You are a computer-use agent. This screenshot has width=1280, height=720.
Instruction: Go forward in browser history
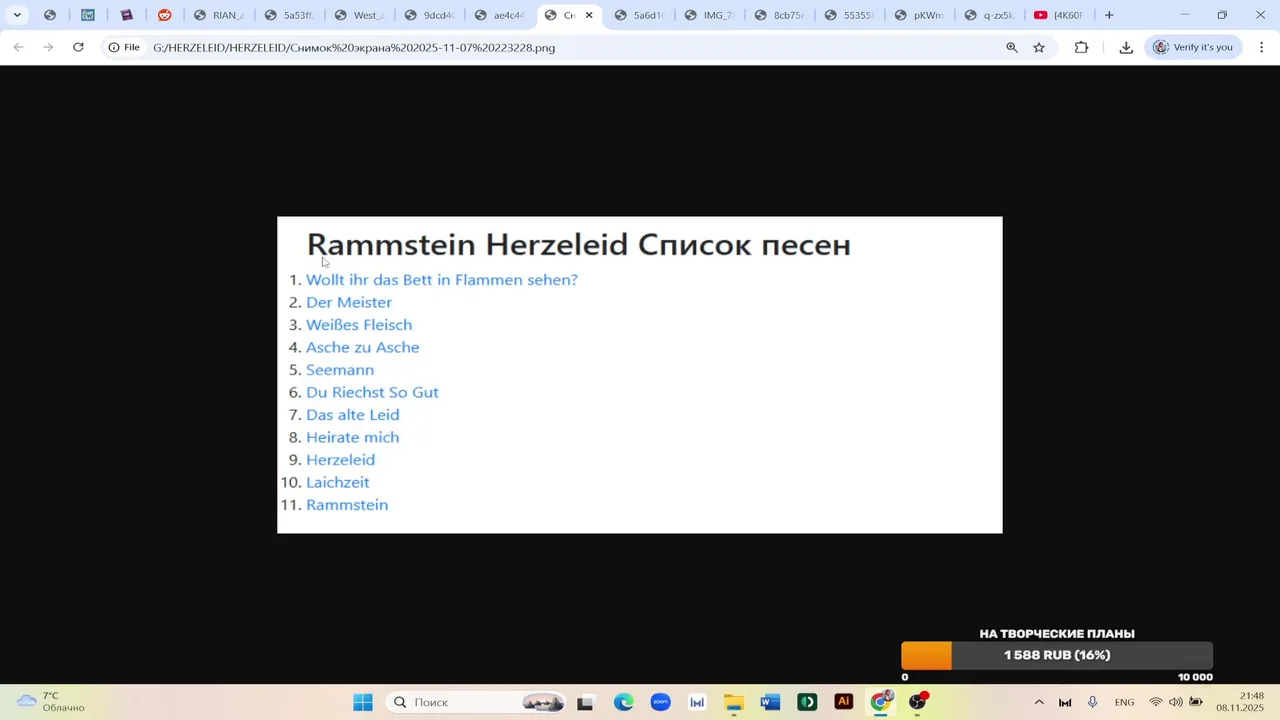click(x=48, y=47)
